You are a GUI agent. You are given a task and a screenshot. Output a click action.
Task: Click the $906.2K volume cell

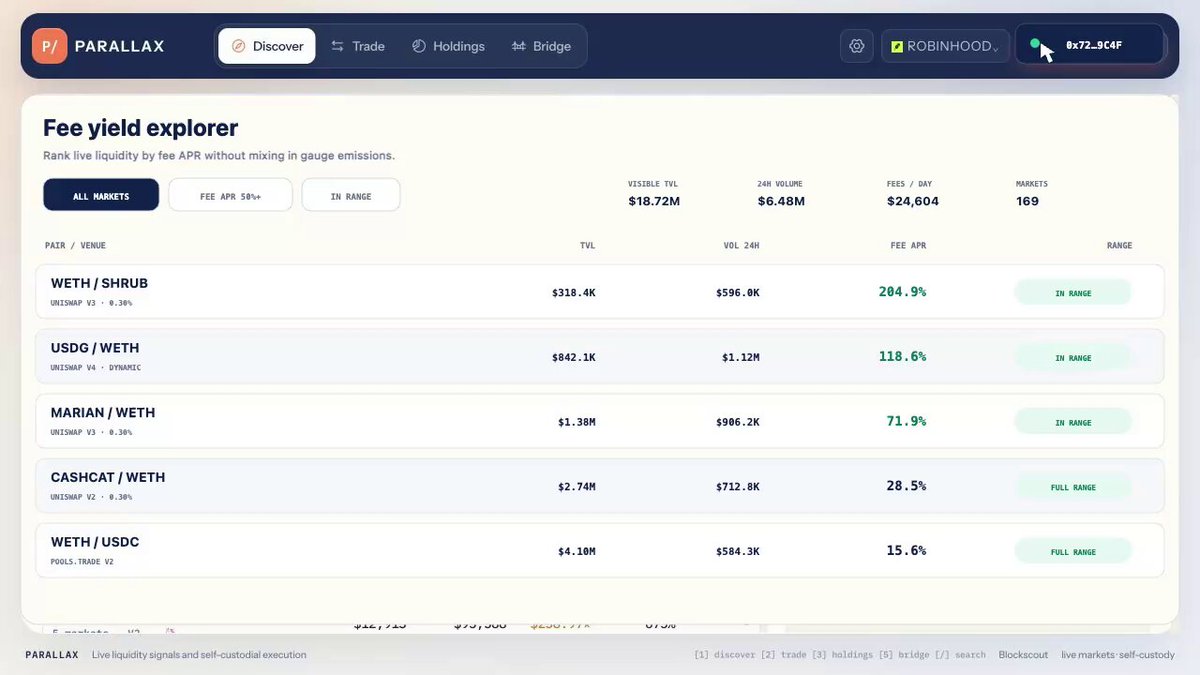(738, 422)
